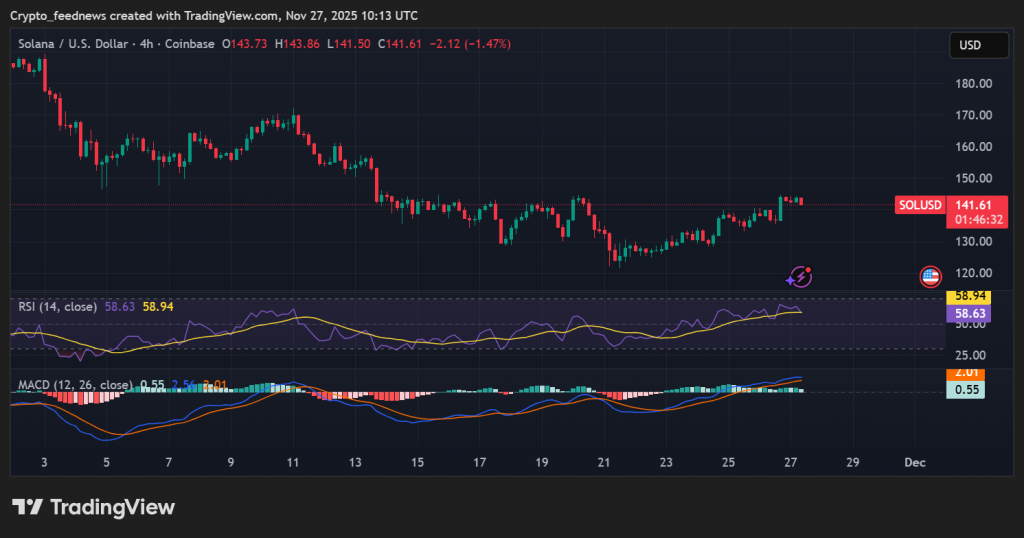Click date 3 on the time axis
Screen dimensions: 1024x538
(x=44, y=462)
